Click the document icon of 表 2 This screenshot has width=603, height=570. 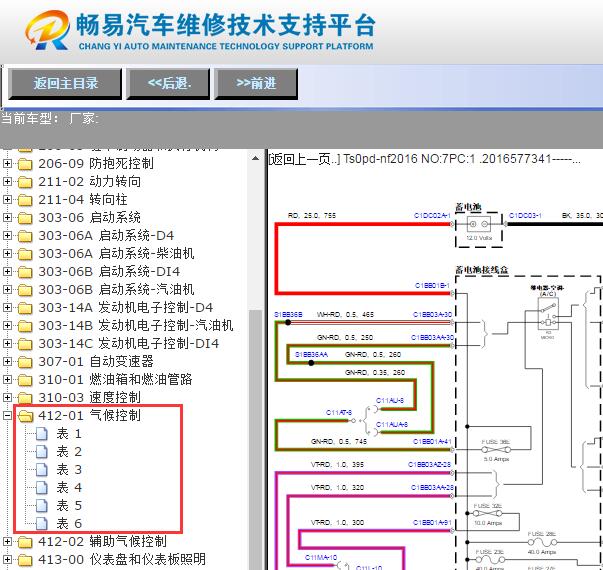pos(42,452)
